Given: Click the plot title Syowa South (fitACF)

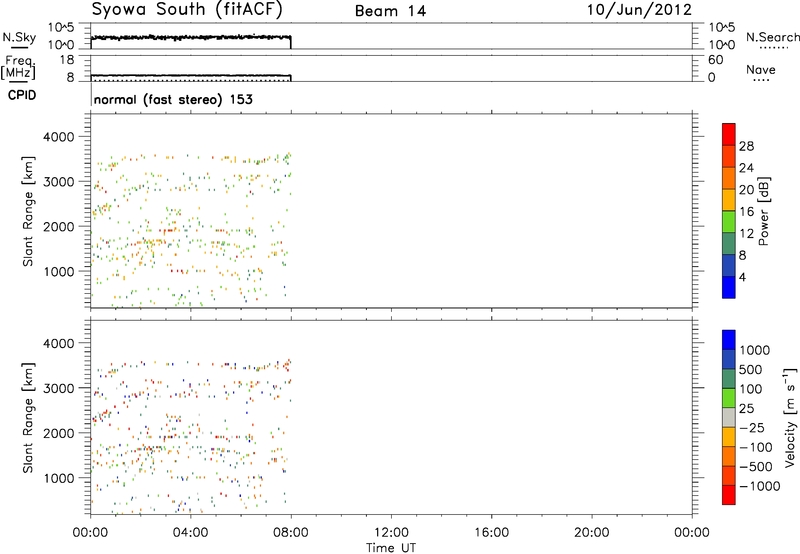Looking at the screenshot, I should 187,10.
